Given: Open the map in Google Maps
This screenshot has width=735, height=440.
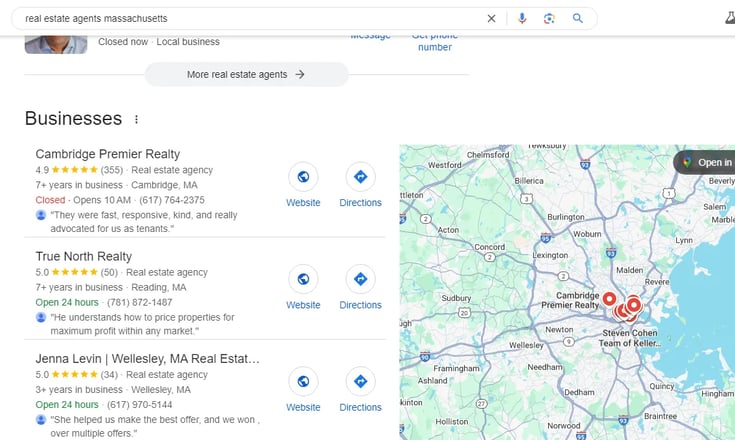Looking at the screenshot, I should tap(704, 162).
